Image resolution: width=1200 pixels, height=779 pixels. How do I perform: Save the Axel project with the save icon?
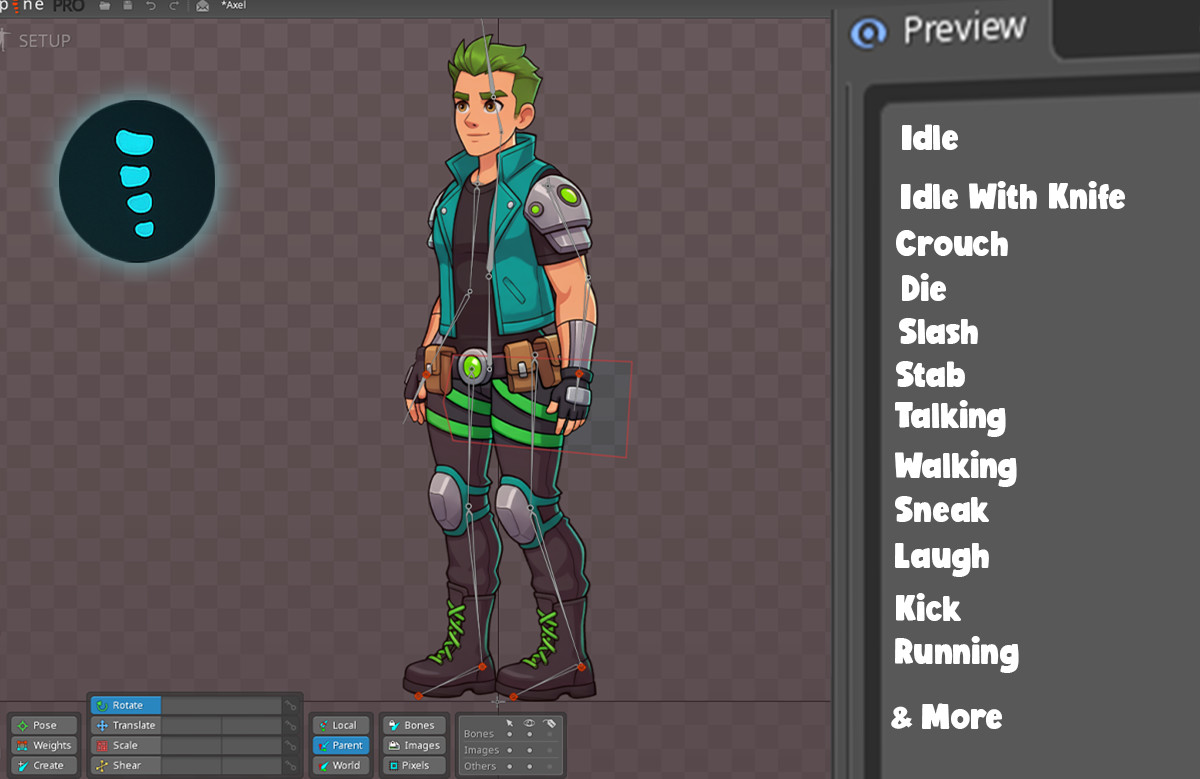[x=127, y=5]
